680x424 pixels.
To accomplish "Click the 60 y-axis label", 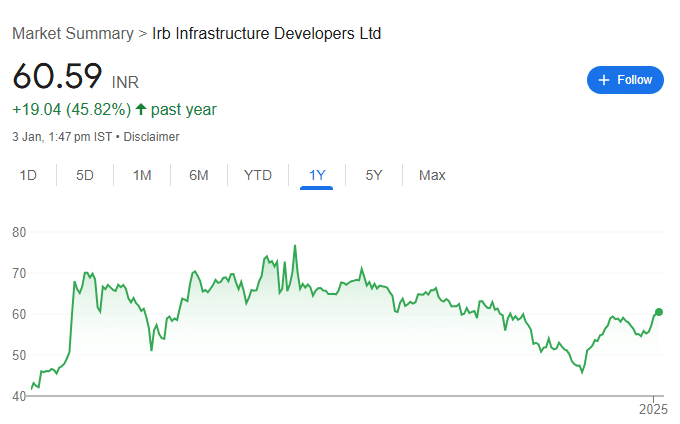I will pyautogui.click(x=19, y=314).
